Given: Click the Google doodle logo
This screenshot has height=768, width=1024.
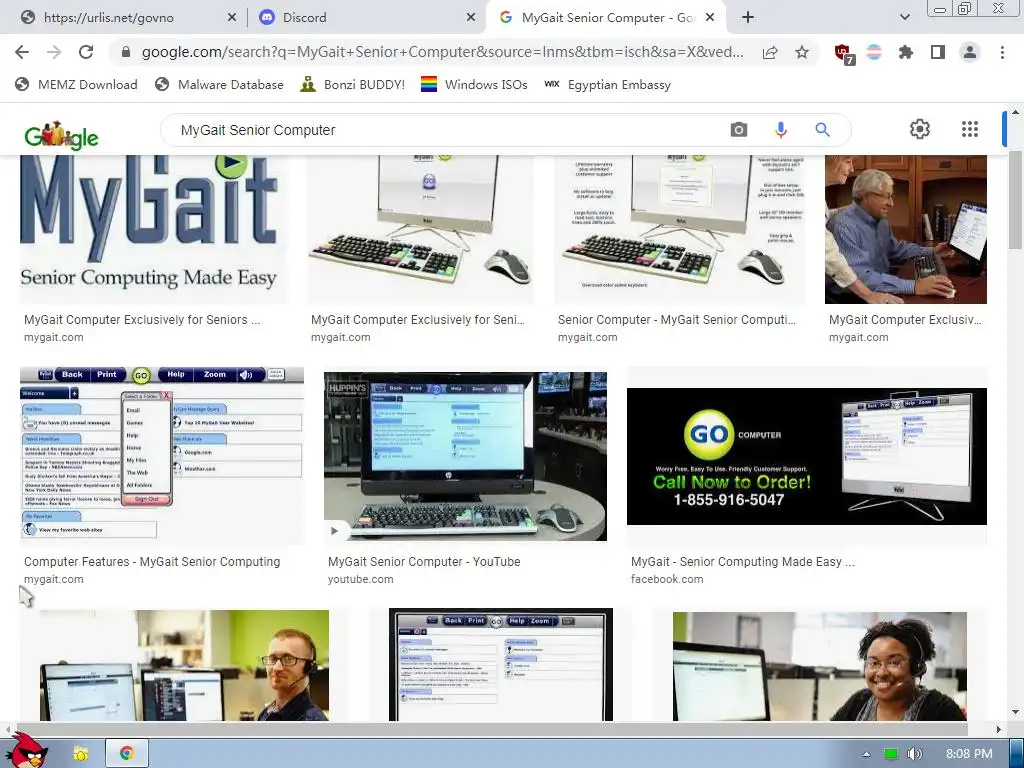Looking at the screenshot, I should tap(61, 135).
